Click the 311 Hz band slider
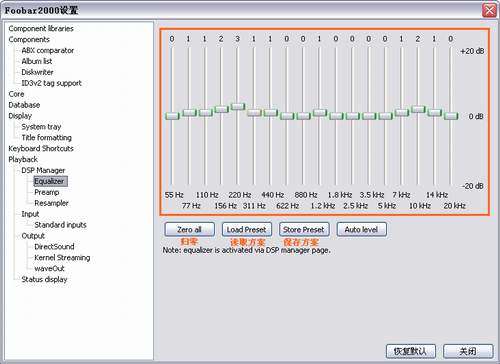 [x=254, y=113]
